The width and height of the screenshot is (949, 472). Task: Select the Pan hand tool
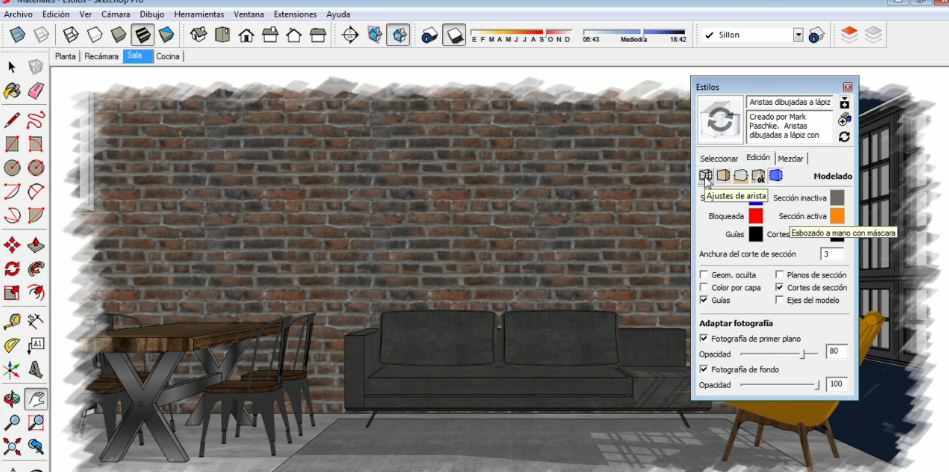click(x=36, y=399)
